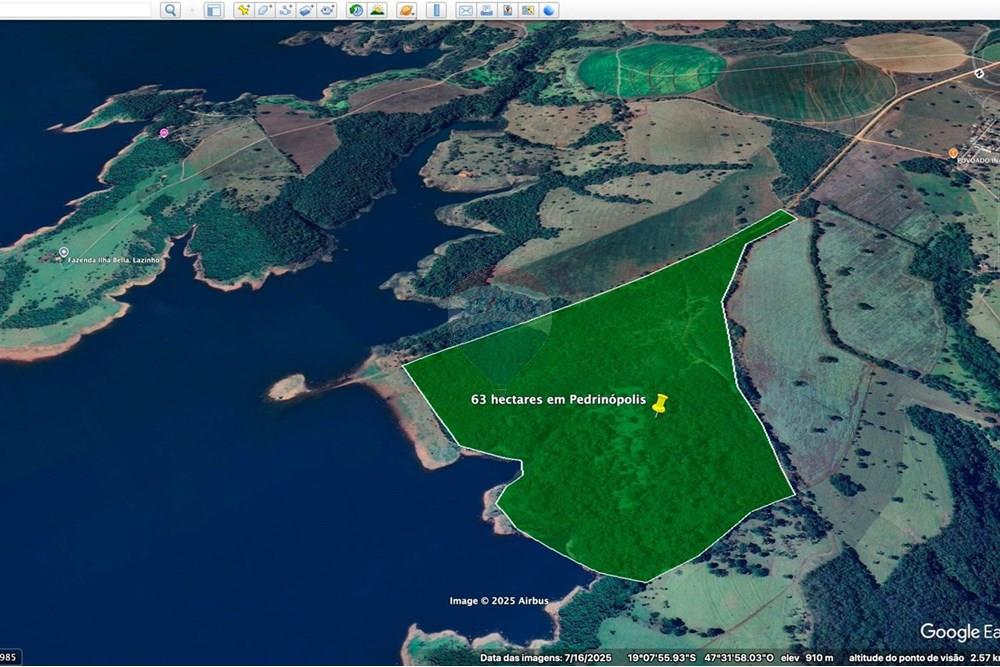Add a new path

(285, 10)
